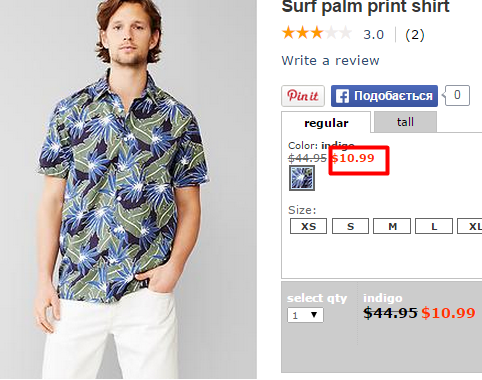The height and width of the screenshot is (380, 482).
Task: Click the Facebook like button
Action: (x=384, y=96)
